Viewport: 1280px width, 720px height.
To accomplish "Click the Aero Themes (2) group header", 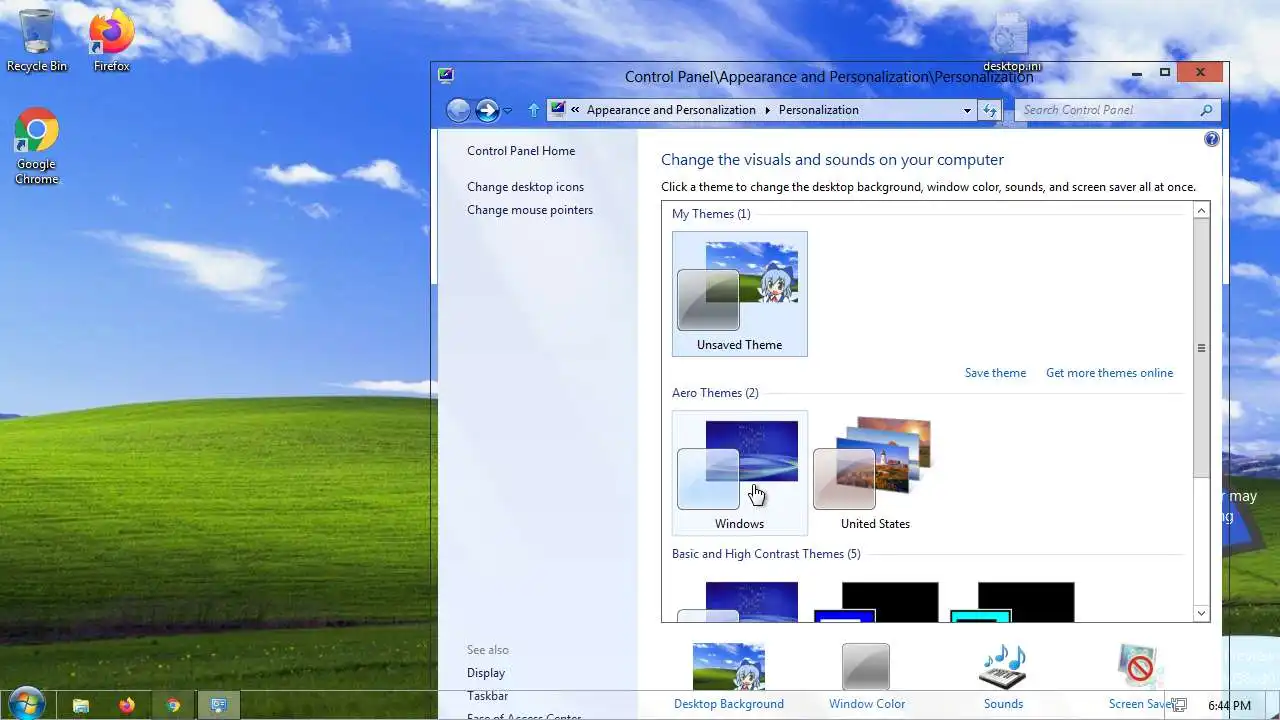I will tap(715, 393).
